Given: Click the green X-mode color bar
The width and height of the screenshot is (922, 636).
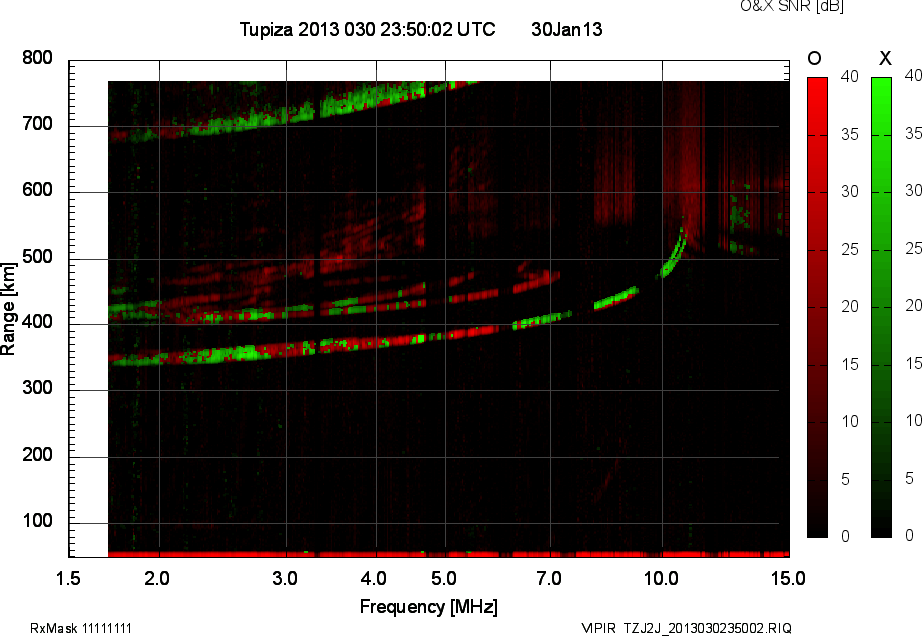Looking at the screenshot, I should (x=881, y=307).
